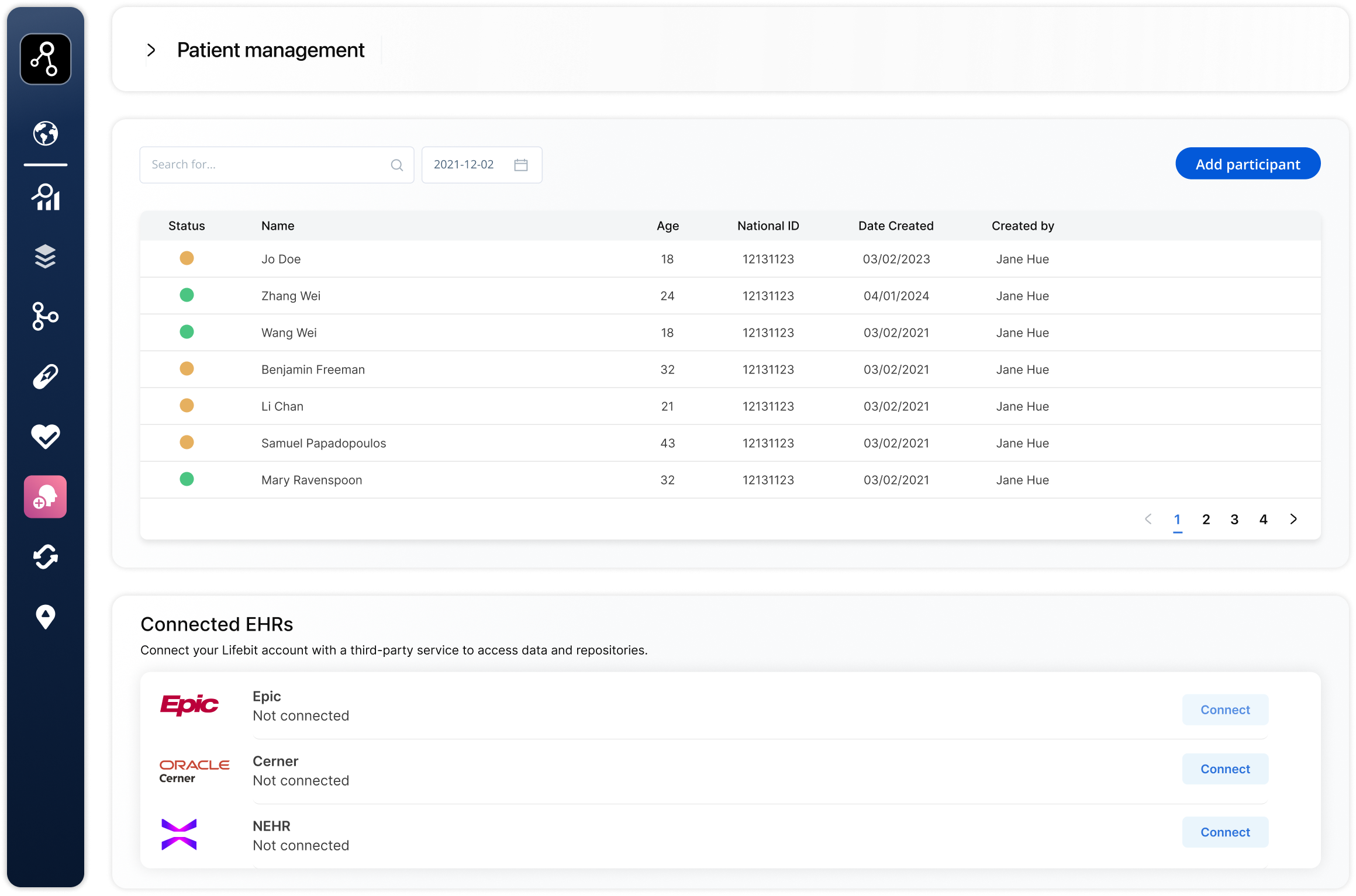Open the stacked layers icon
The image size is (1356, 896).
46,257
